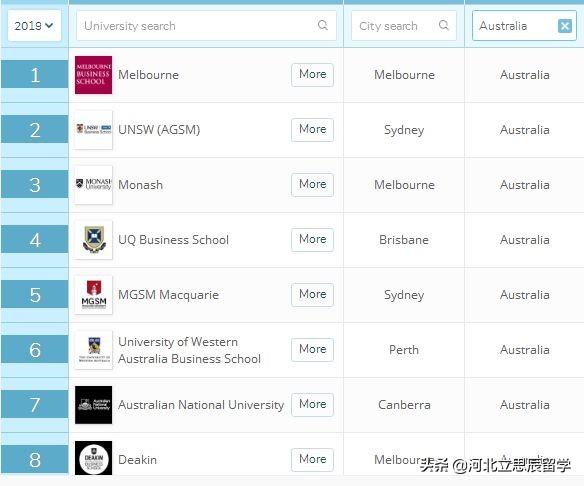Click the university search magnifier icon

pos(323,25)
